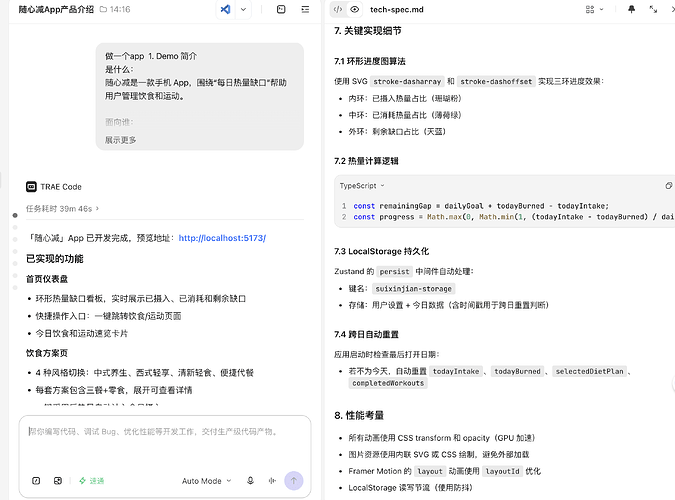Open the layout grid dropdown
This screenshot has width=675, height=500.
(594, 9)
